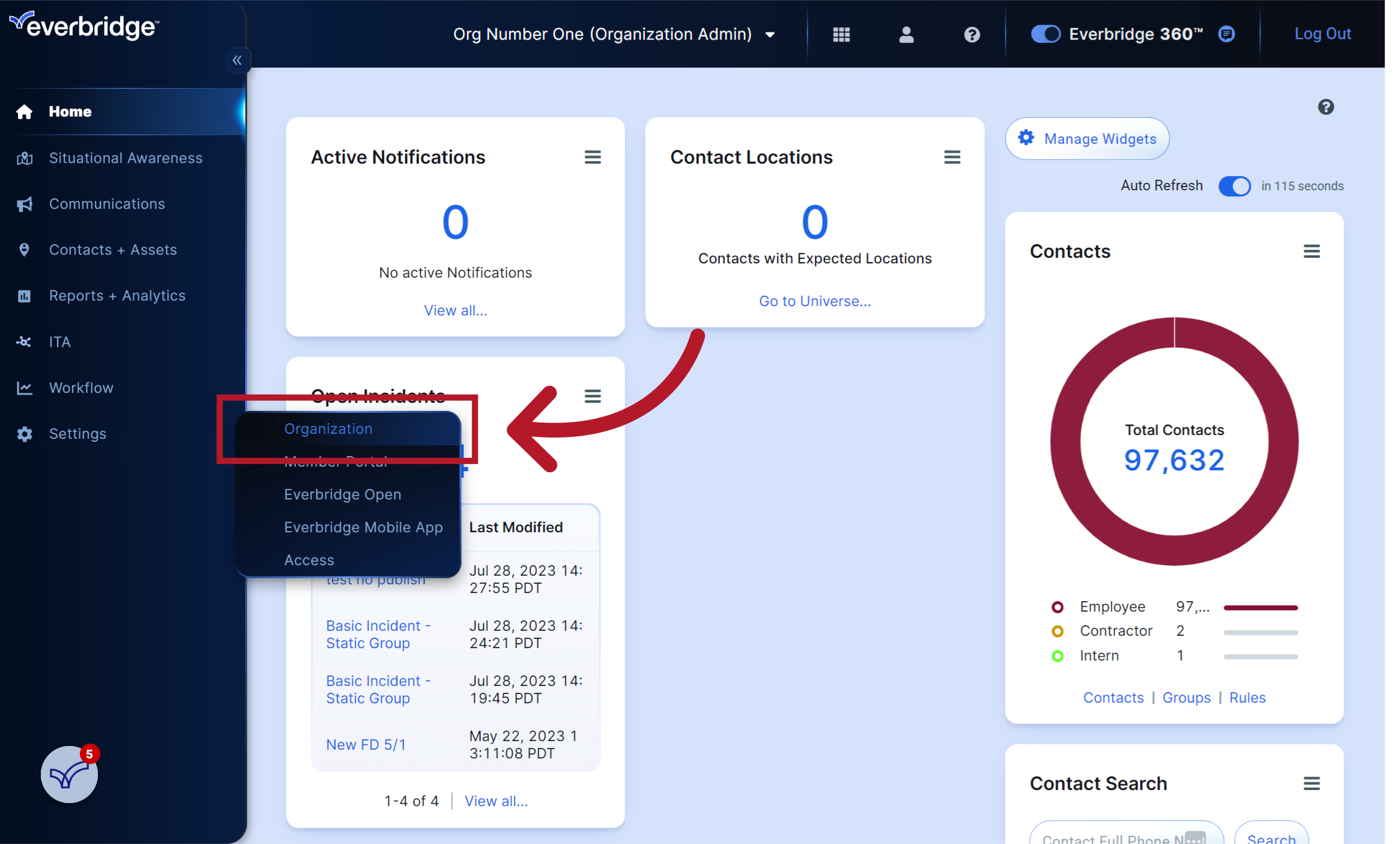The image size is (1400, 844).
Task: Open Settings via the gear icon
Action: click(25, 433)
